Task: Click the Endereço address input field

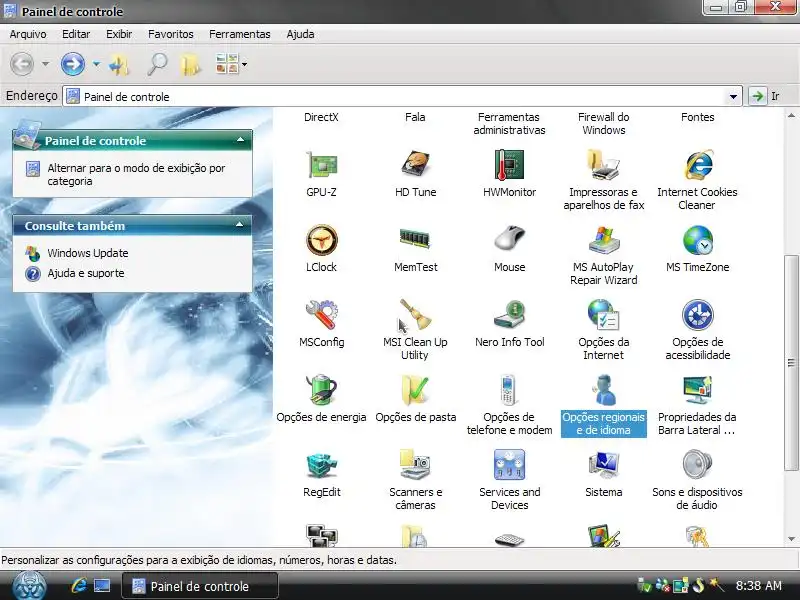Action: pos(403,96)
